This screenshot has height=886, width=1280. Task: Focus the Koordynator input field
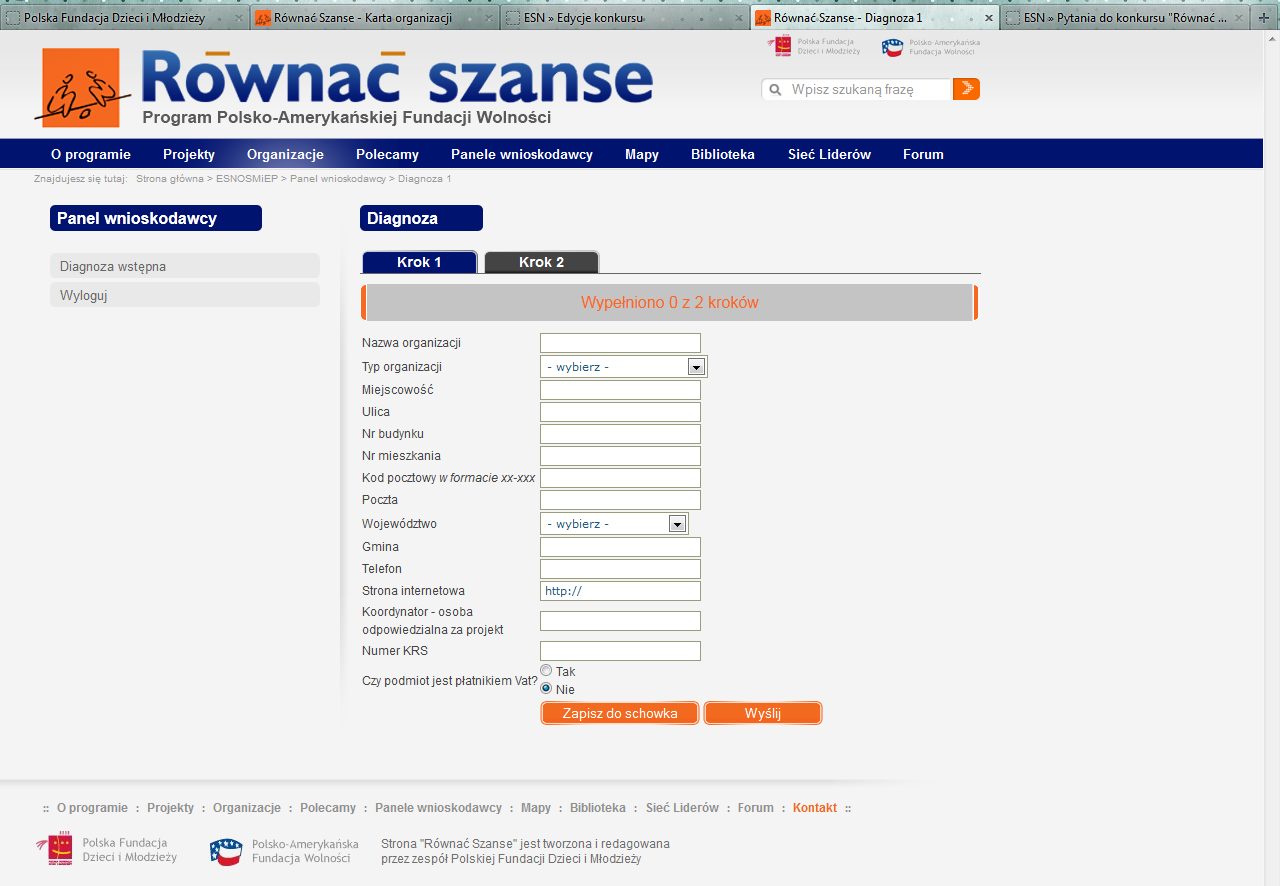[x=620, y=621]
